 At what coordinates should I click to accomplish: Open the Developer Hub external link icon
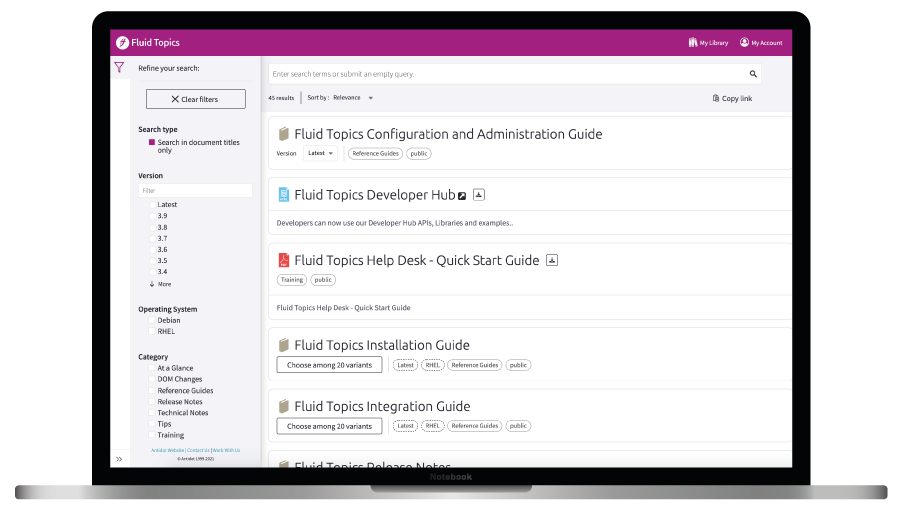coord(462,196)
